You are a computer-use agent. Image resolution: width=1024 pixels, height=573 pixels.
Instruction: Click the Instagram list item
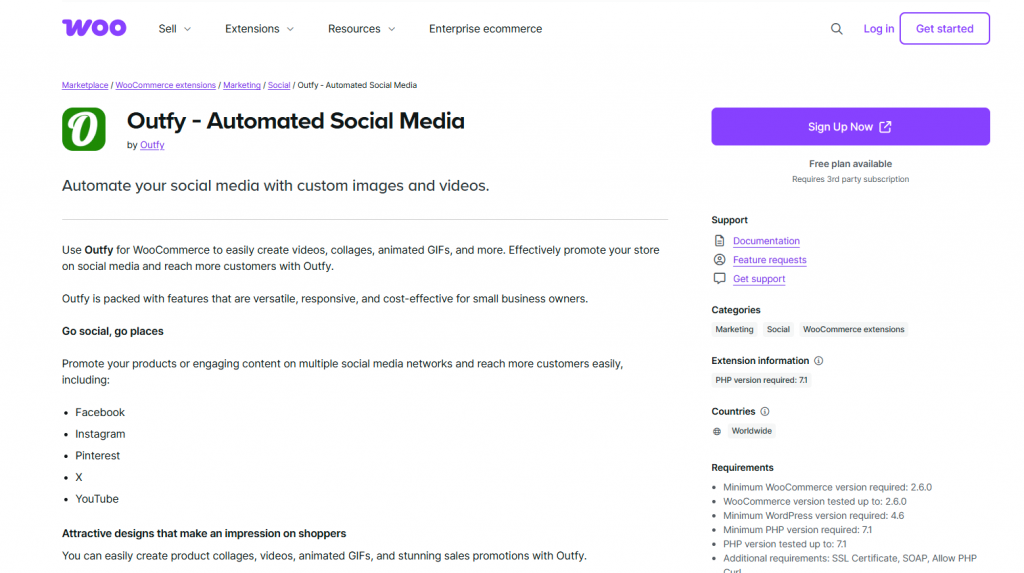click(x=100, y=434)
